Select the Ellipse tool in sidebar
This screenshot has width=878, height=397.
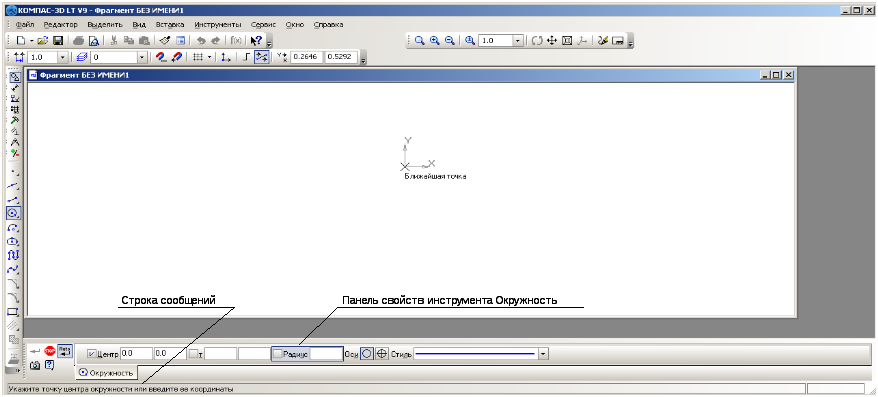pos(14,241)
